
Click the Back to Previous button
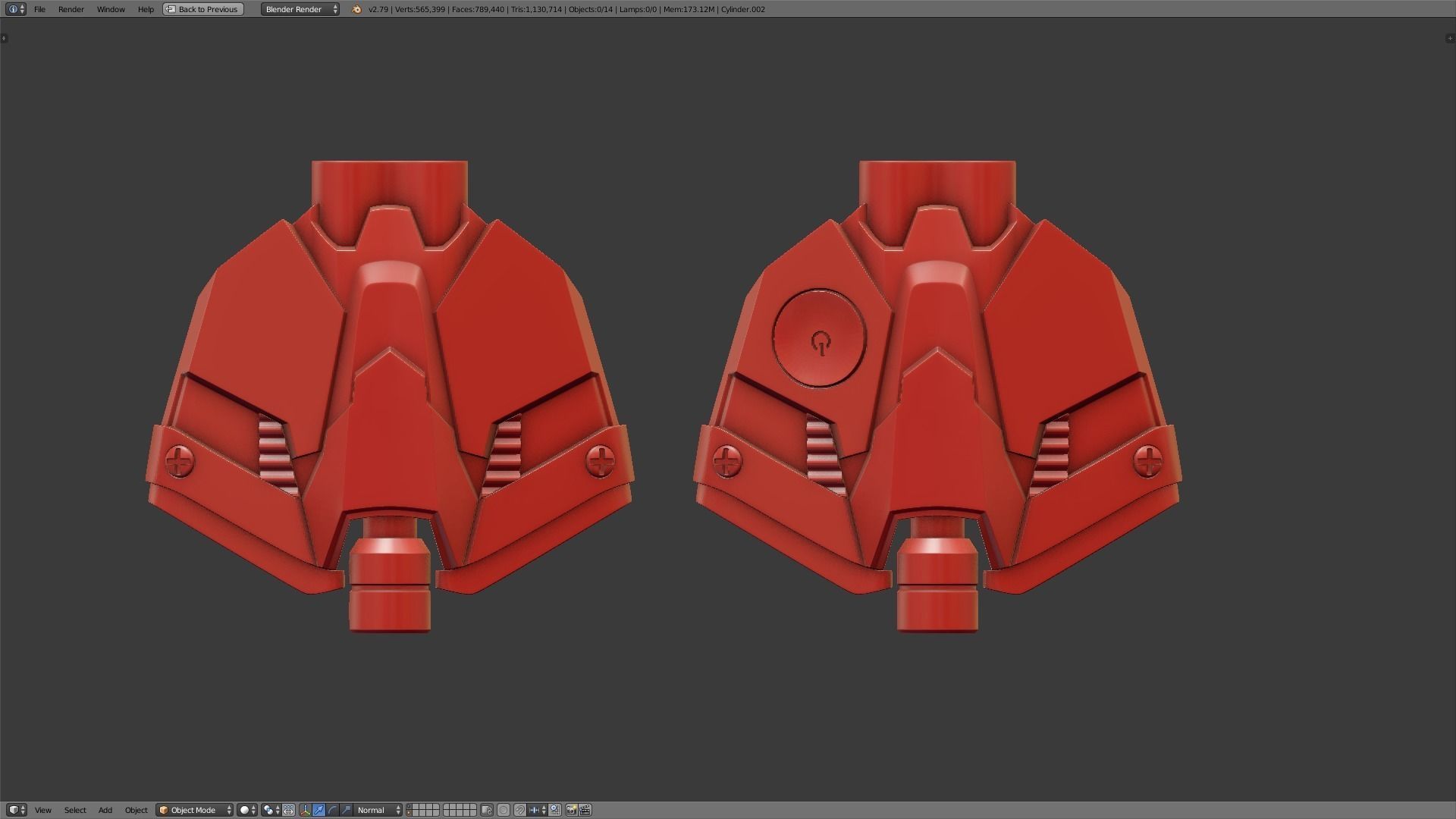(203, 9)
